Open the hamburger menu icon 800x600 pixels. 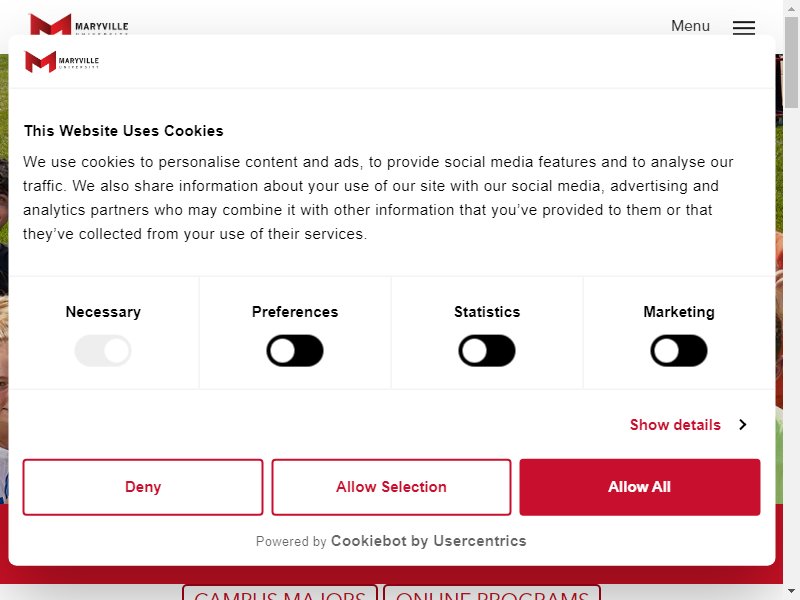(743, 28)
